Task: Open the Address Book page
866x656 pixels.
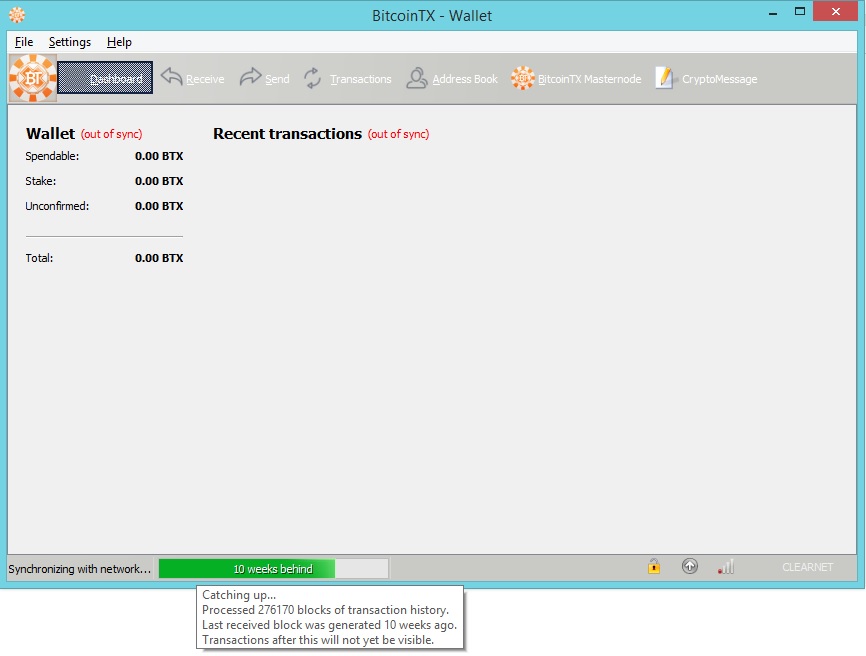Action: click(452, 78)
